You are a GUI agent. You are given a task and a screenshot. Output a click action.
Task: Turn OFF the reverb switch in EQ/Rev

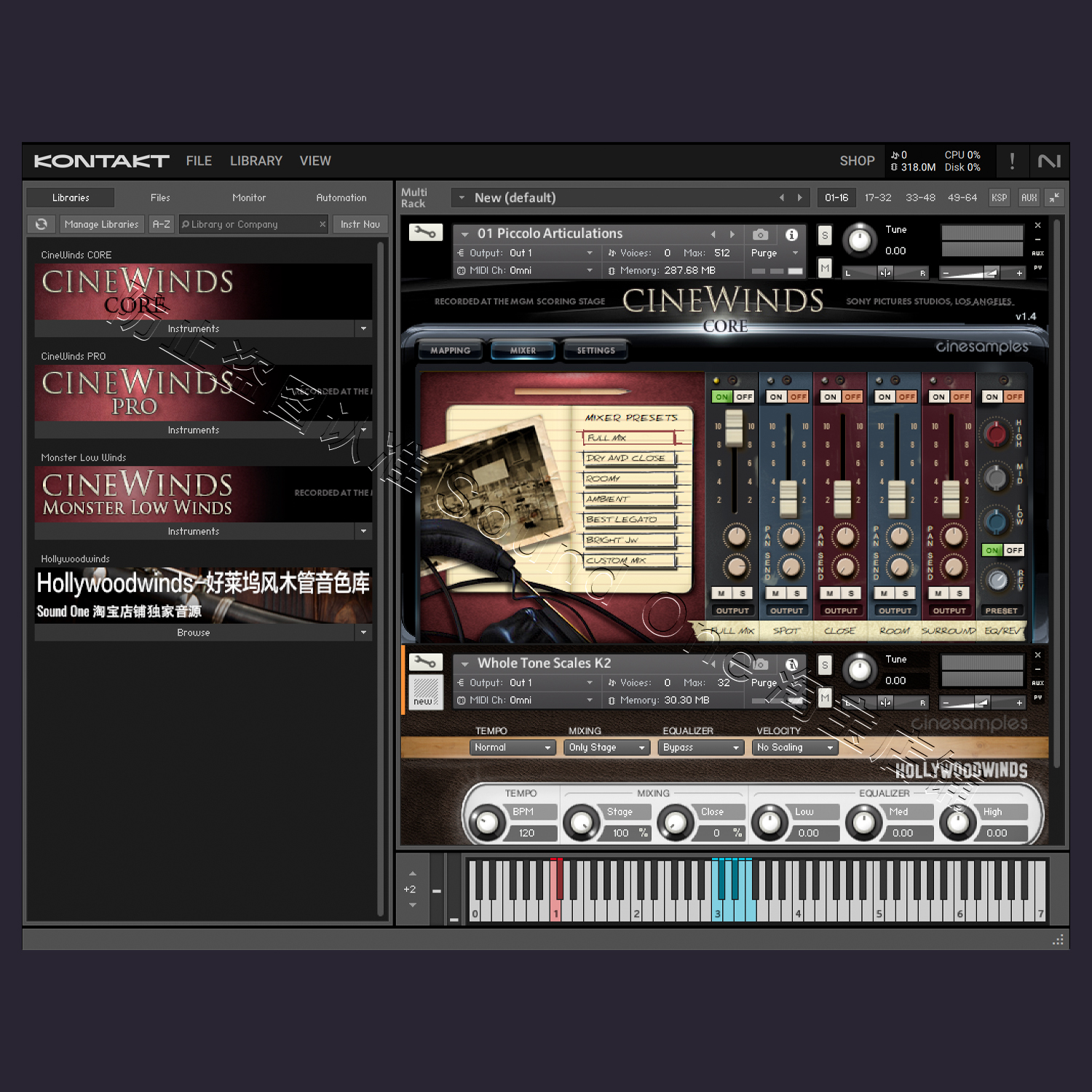click(x=1014, y=550)
